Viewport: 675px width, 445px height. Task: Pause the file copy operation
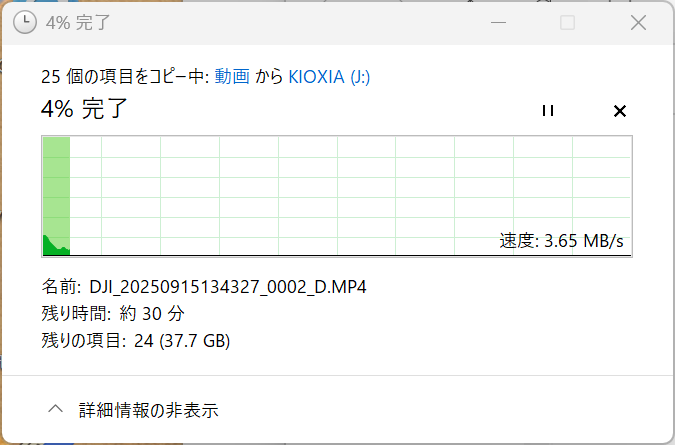[547, 111]
